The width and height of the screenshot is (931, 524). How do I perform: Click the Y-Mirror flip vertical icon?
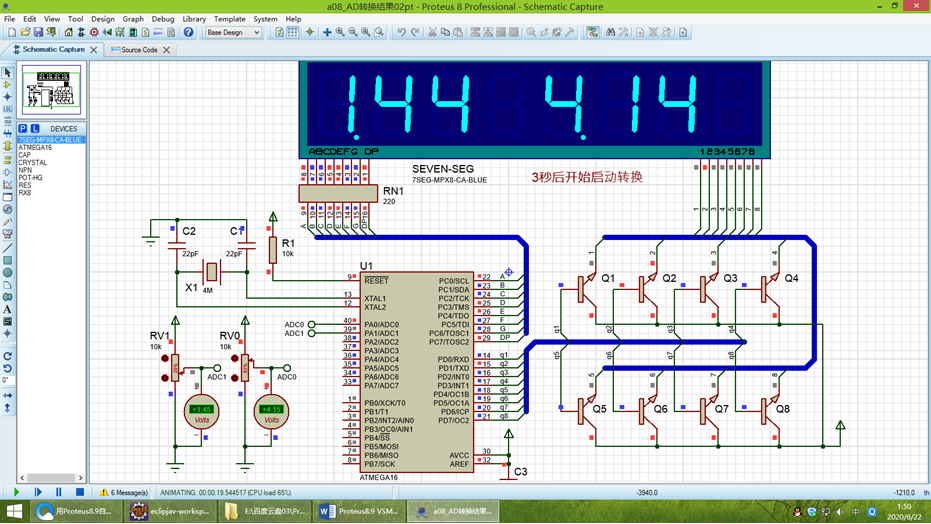pyautogui.click(x=7, y=408)
